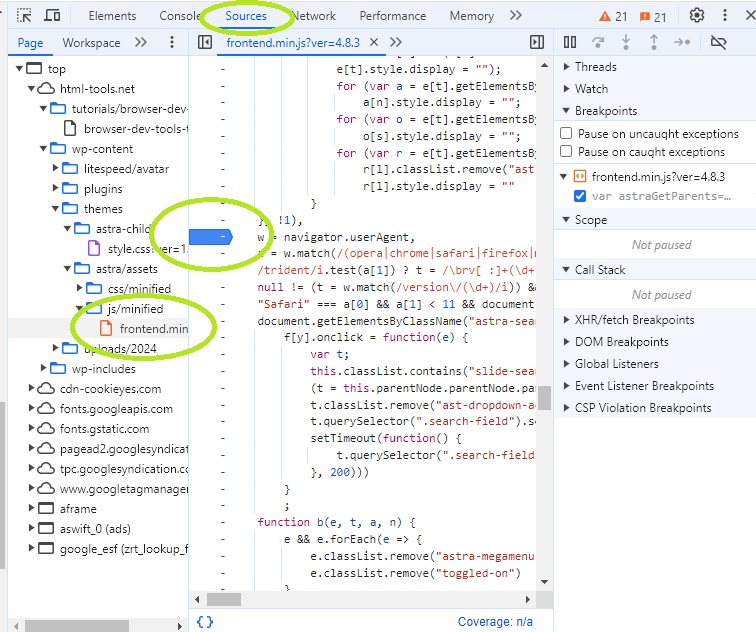
Task: Expand css/minified folder
Action: click(79, 288)
